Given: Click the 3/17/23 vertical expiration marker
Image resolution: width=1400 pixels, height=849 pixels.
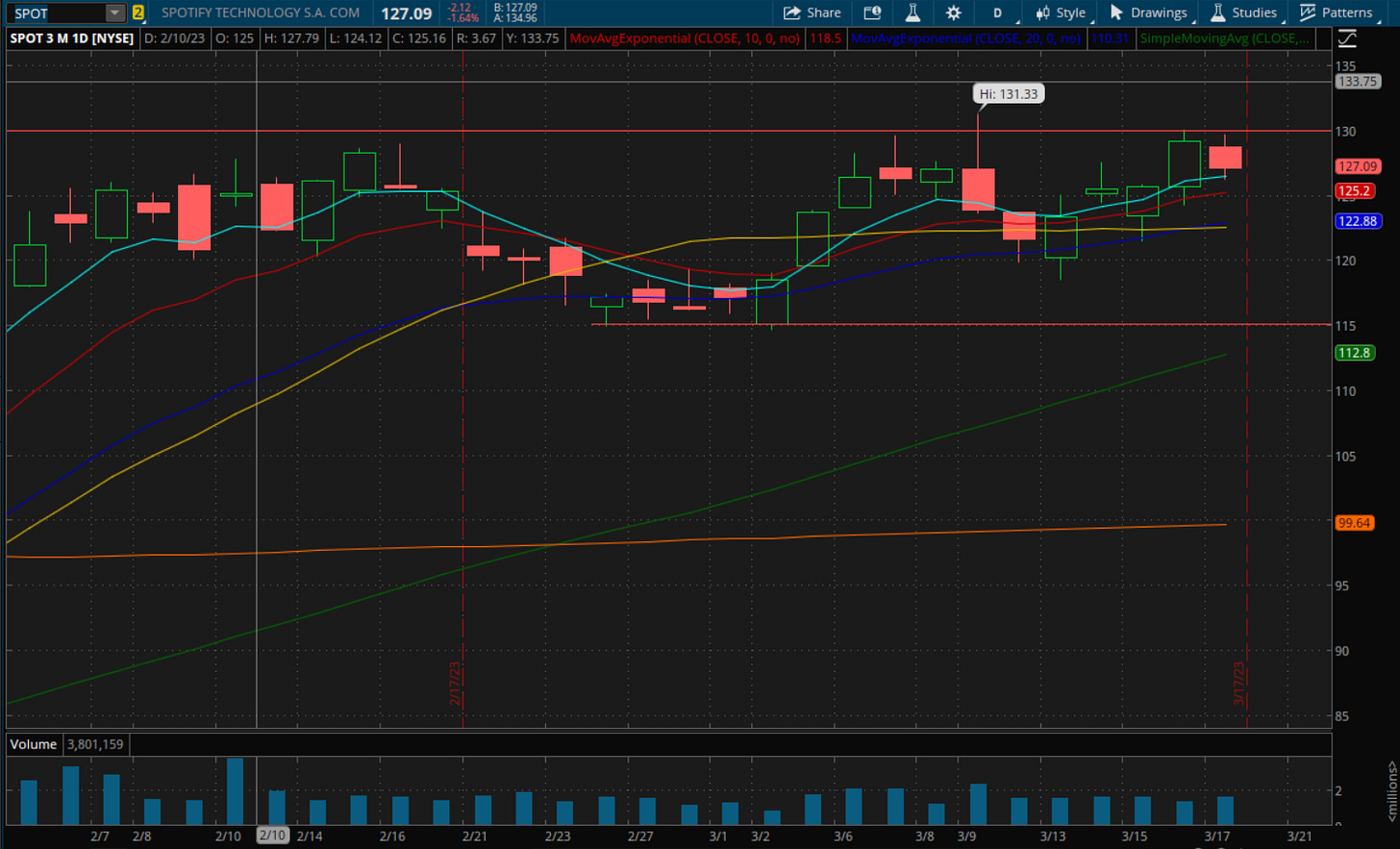Looking at the screenshot, I should 1239,683.
